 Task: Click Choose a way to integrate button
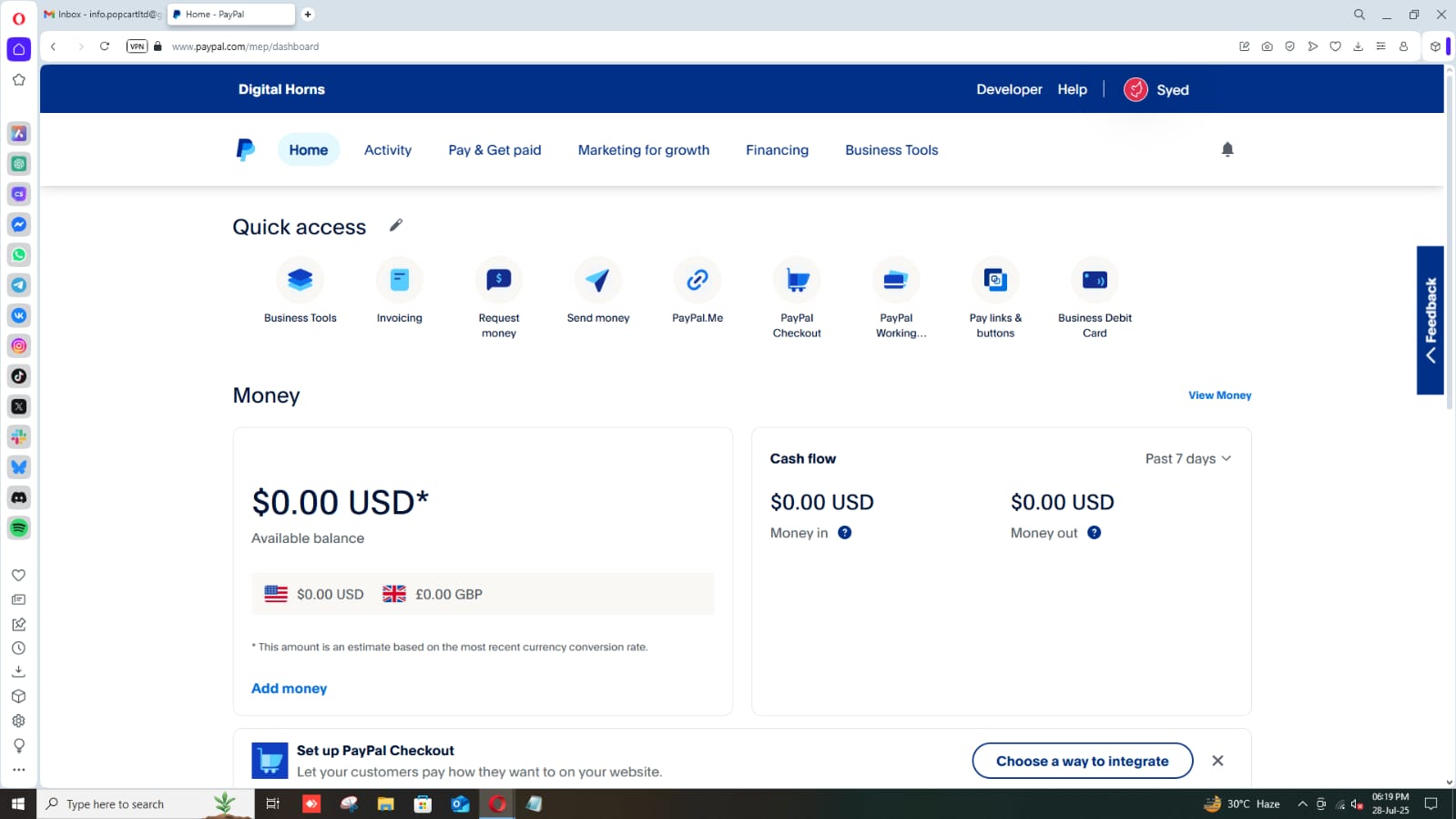[1082, 761]
